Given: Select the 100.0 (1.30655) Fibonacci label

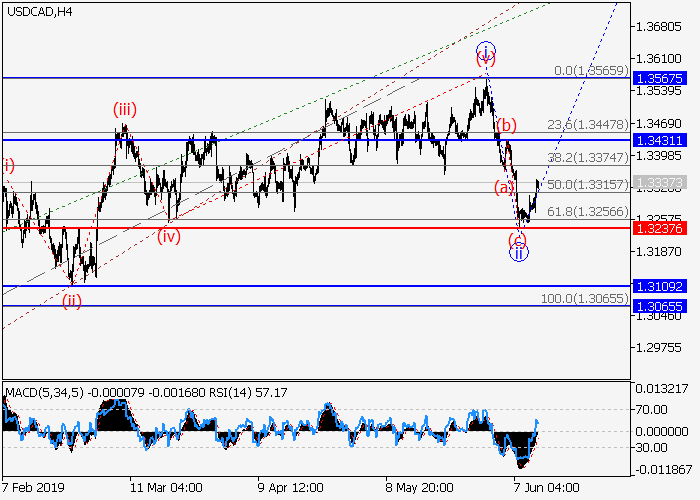Looking at the screenshot, I should (x=584, y=299).
